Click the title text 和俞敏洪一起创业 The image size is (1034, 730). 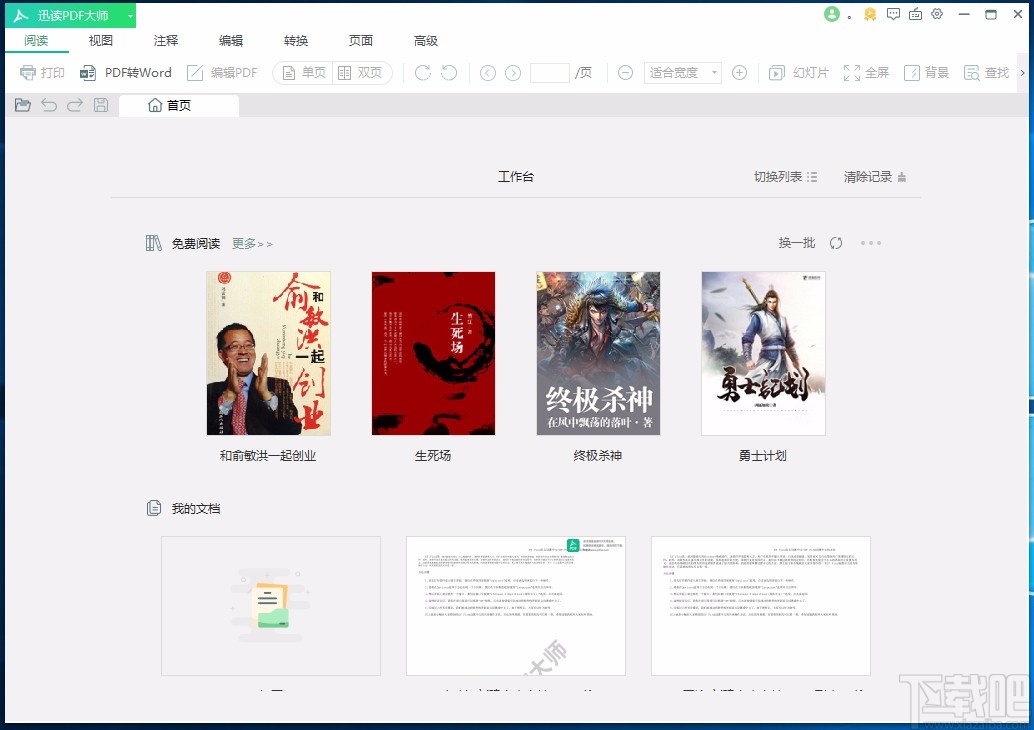268,456
